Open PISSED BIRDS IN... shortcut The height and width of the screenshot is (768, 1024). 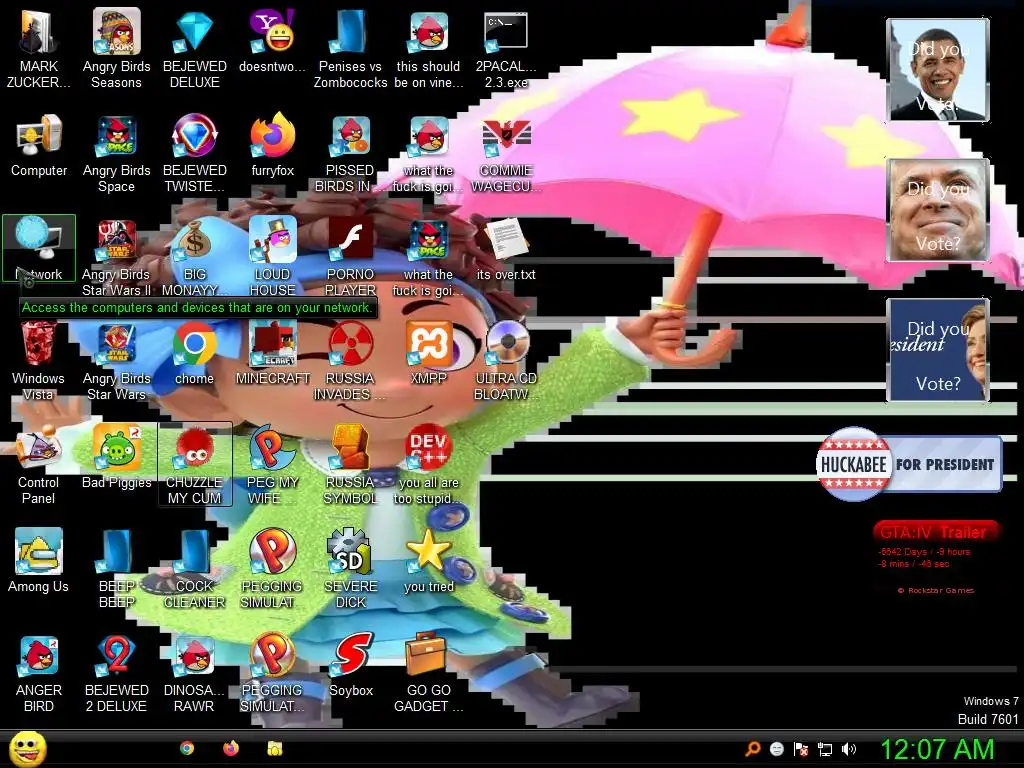[351, 153]
